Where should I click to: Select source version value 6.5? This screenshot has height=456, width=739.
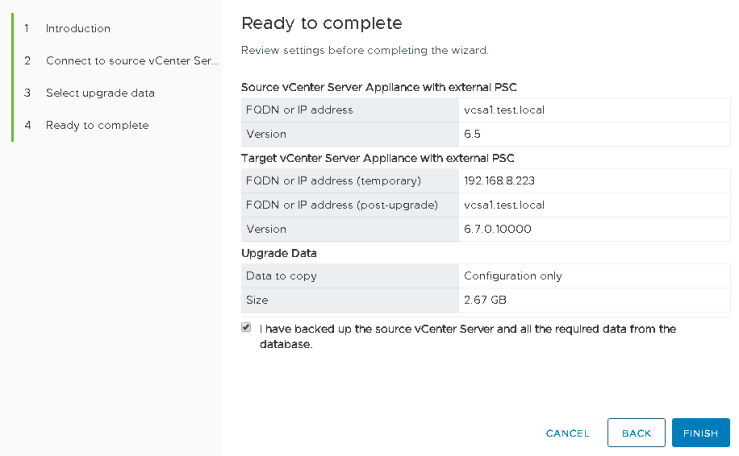coord(473,134)
